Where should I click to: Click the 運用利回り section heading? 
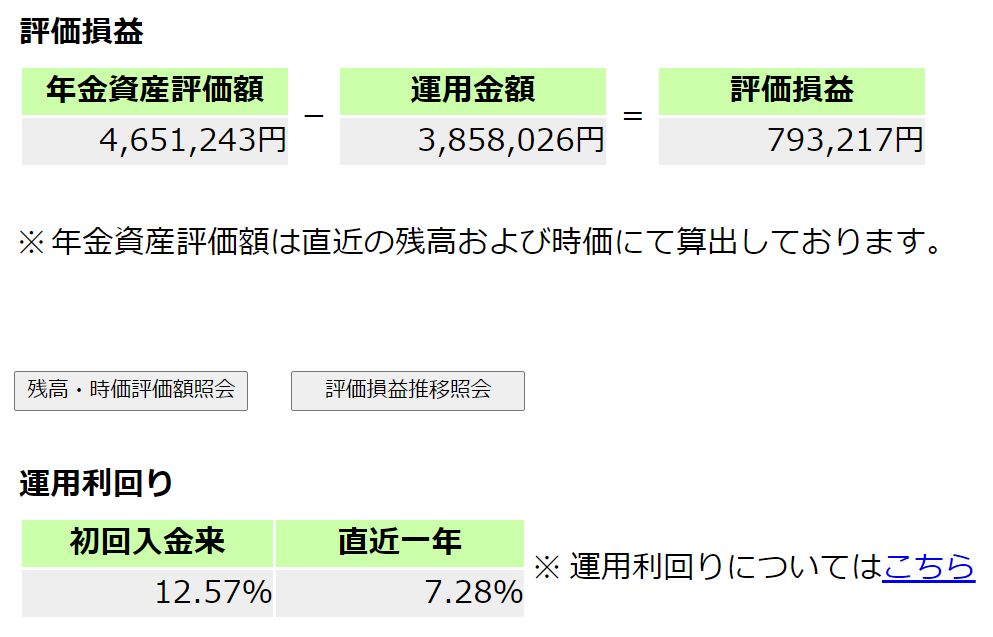96,484
